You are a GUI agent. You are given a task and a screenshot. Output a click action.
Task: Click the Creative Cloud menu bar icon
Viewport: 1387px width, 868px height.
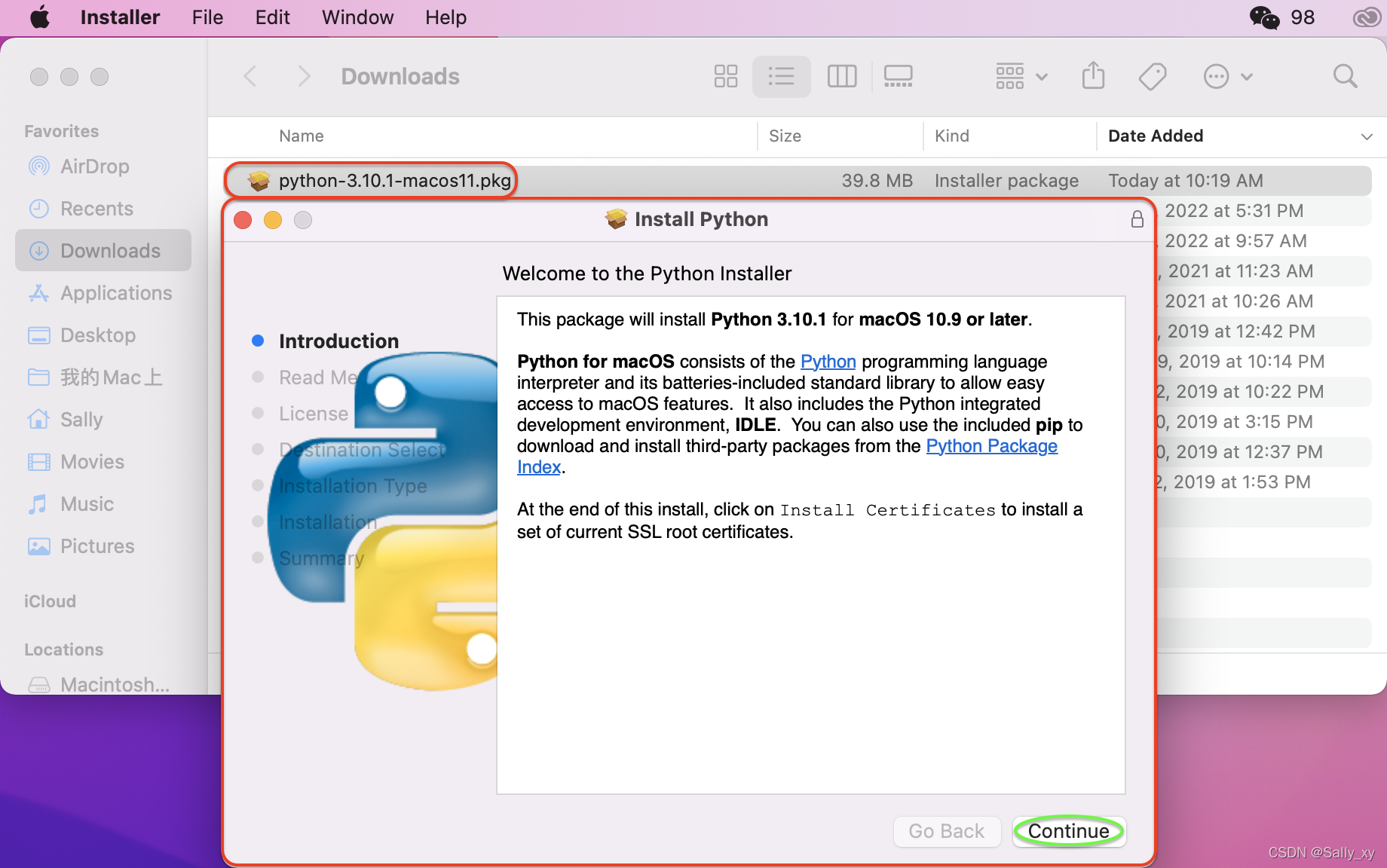[x=1367, y=17]
